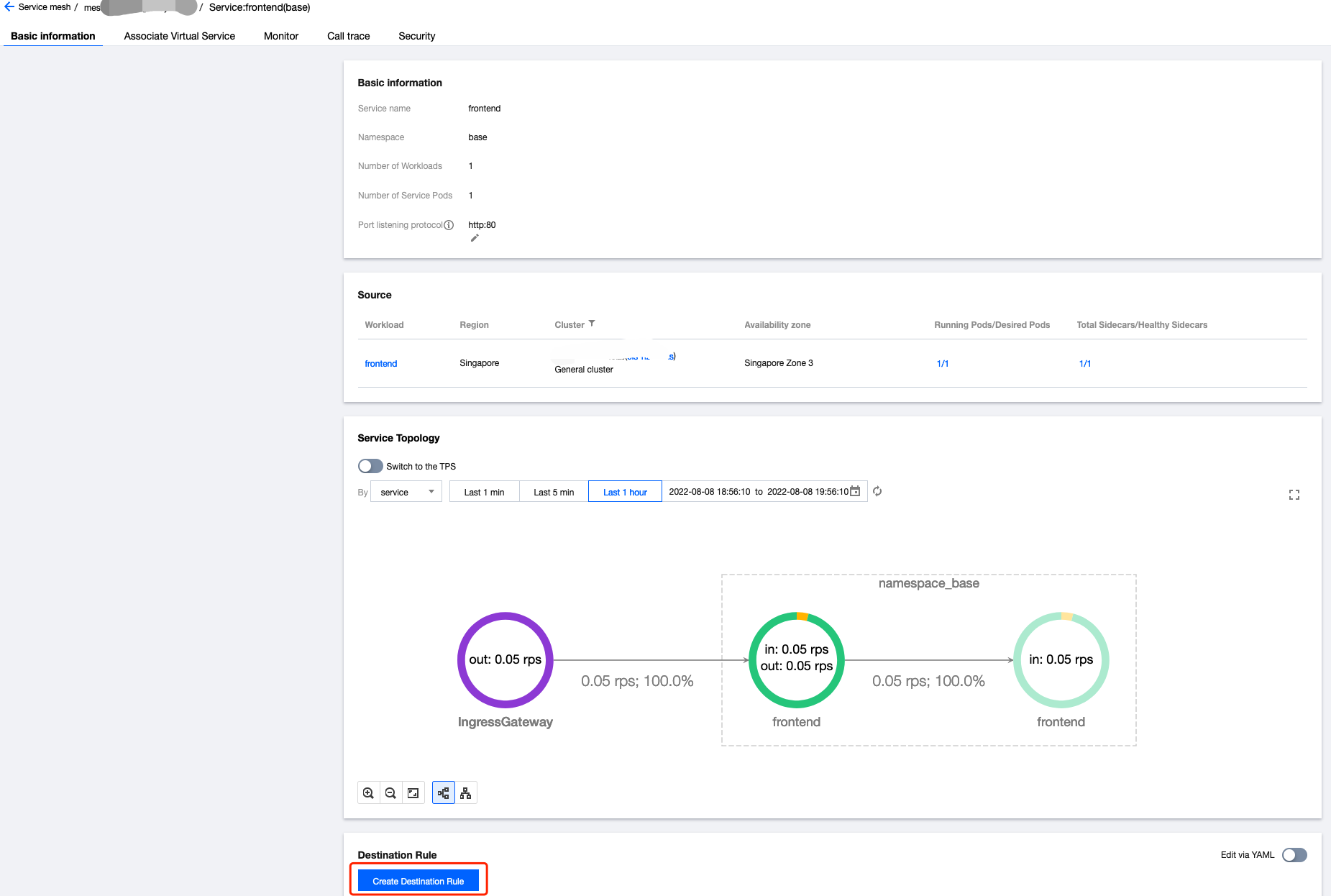Screen dimensions: 1331x896
Task: Edit port listening protocol with pencil icon
Action: (x=475, y=238)
